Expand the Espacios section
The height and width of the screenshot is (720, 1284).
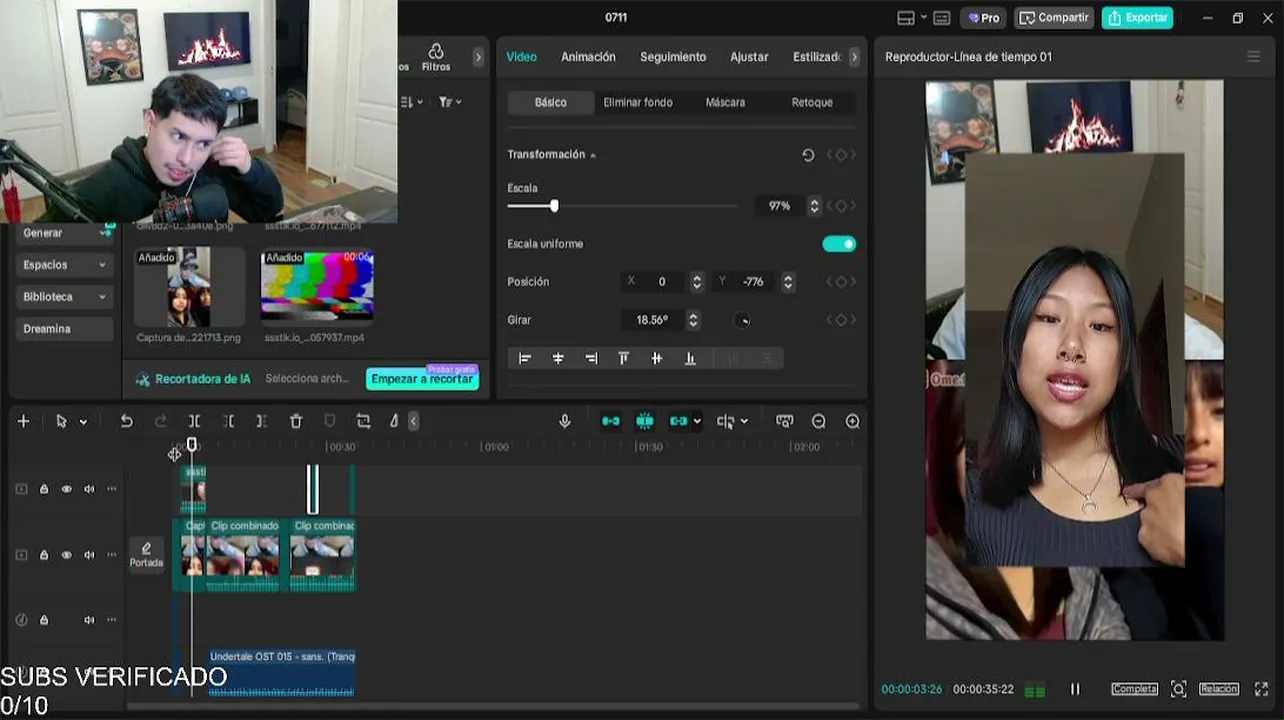pos(64,265)
